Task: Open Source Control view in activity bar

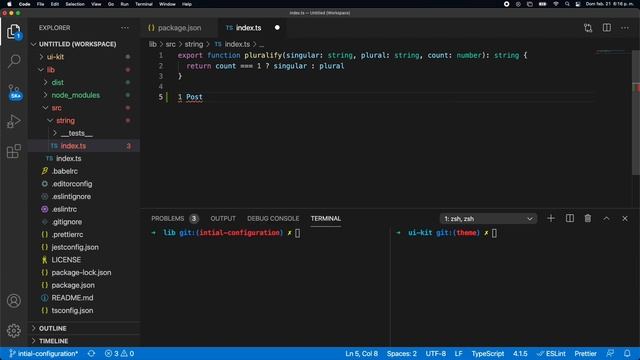Action: (x=14, y=92)
